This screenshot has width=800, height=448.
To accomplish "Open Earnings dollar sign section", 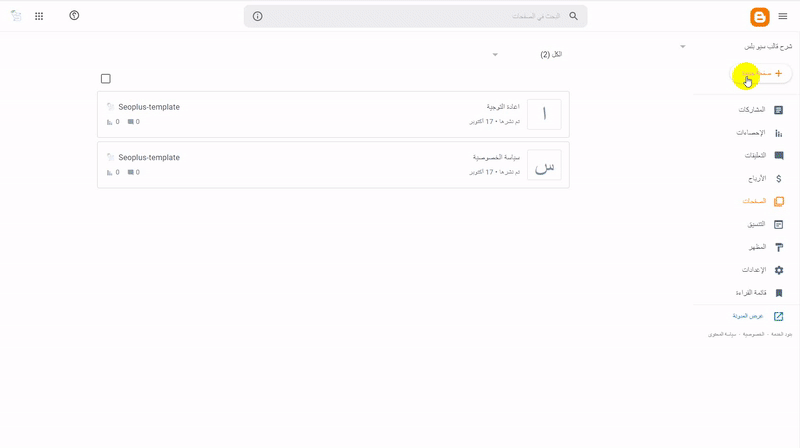I will point(779,178).
